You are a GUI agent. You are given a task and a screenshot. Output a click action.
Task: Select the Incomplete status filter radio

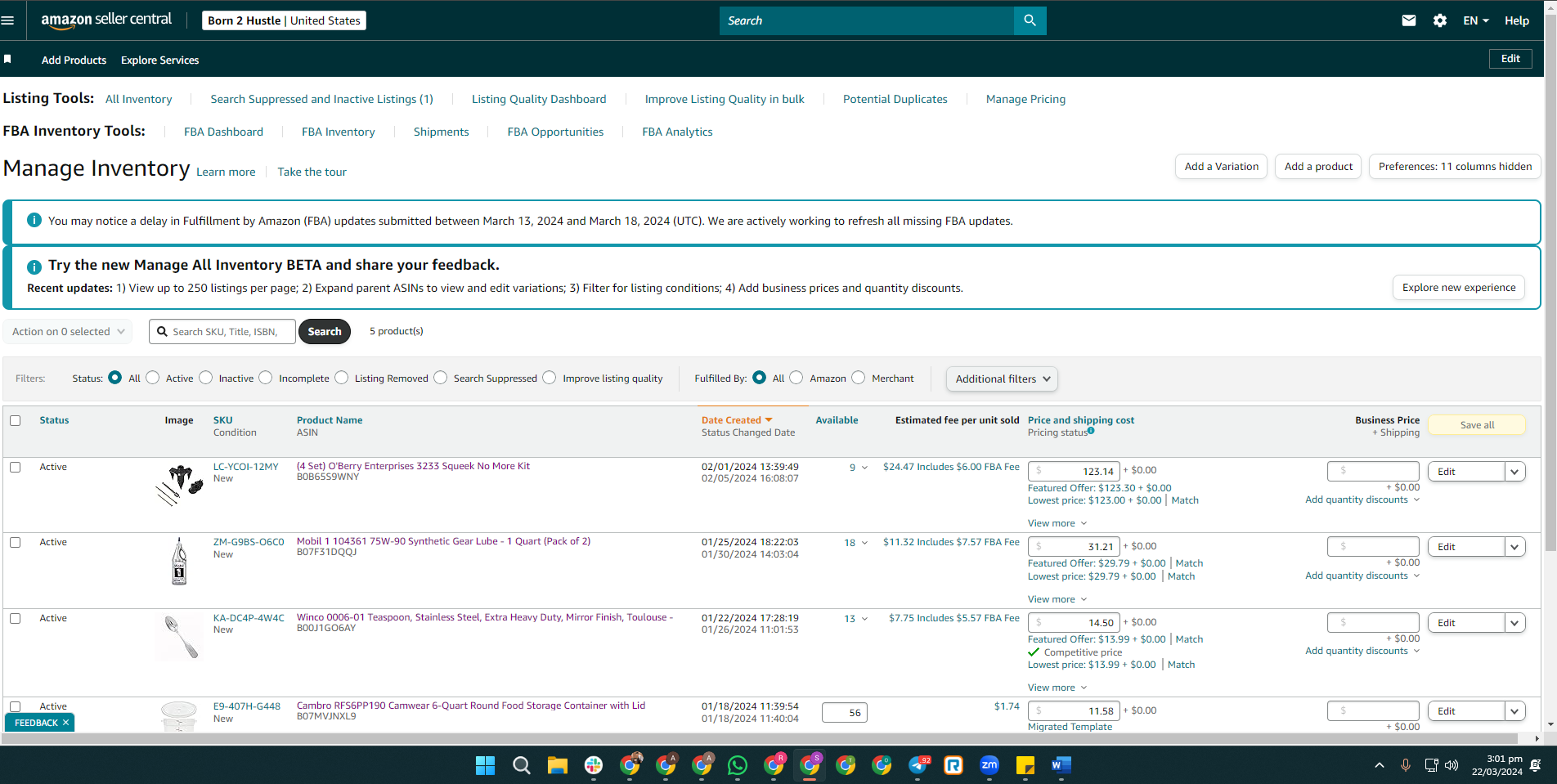[x=266, y=378]
